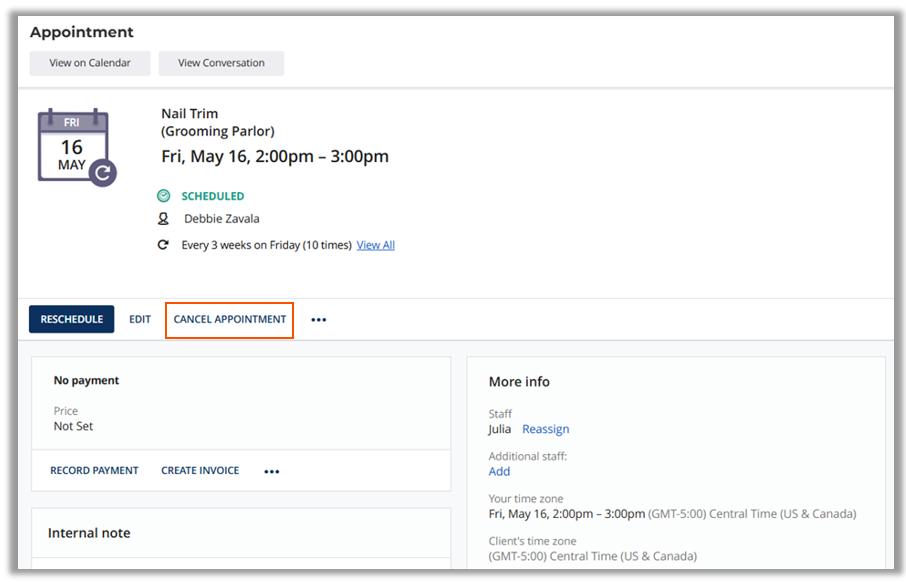
Task: Open more options next to Cancel Appointment
Action: pos(318,320)
